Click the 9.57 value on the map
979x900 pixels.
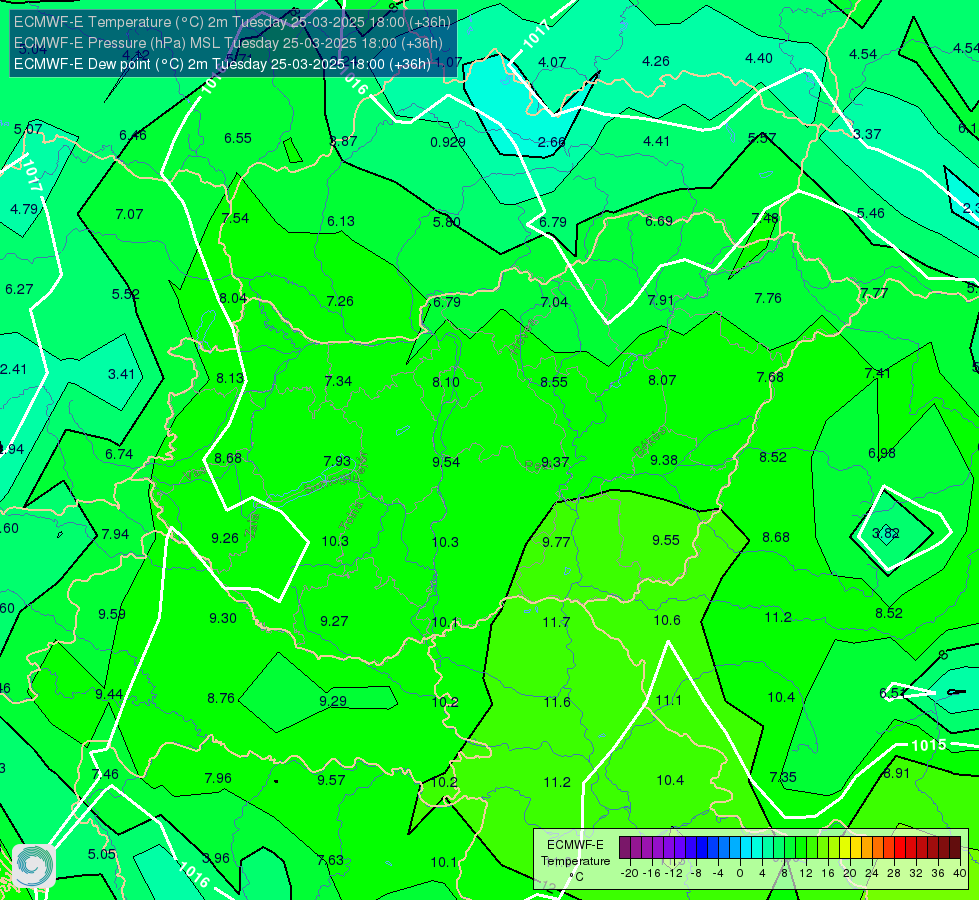pos(331,780)
